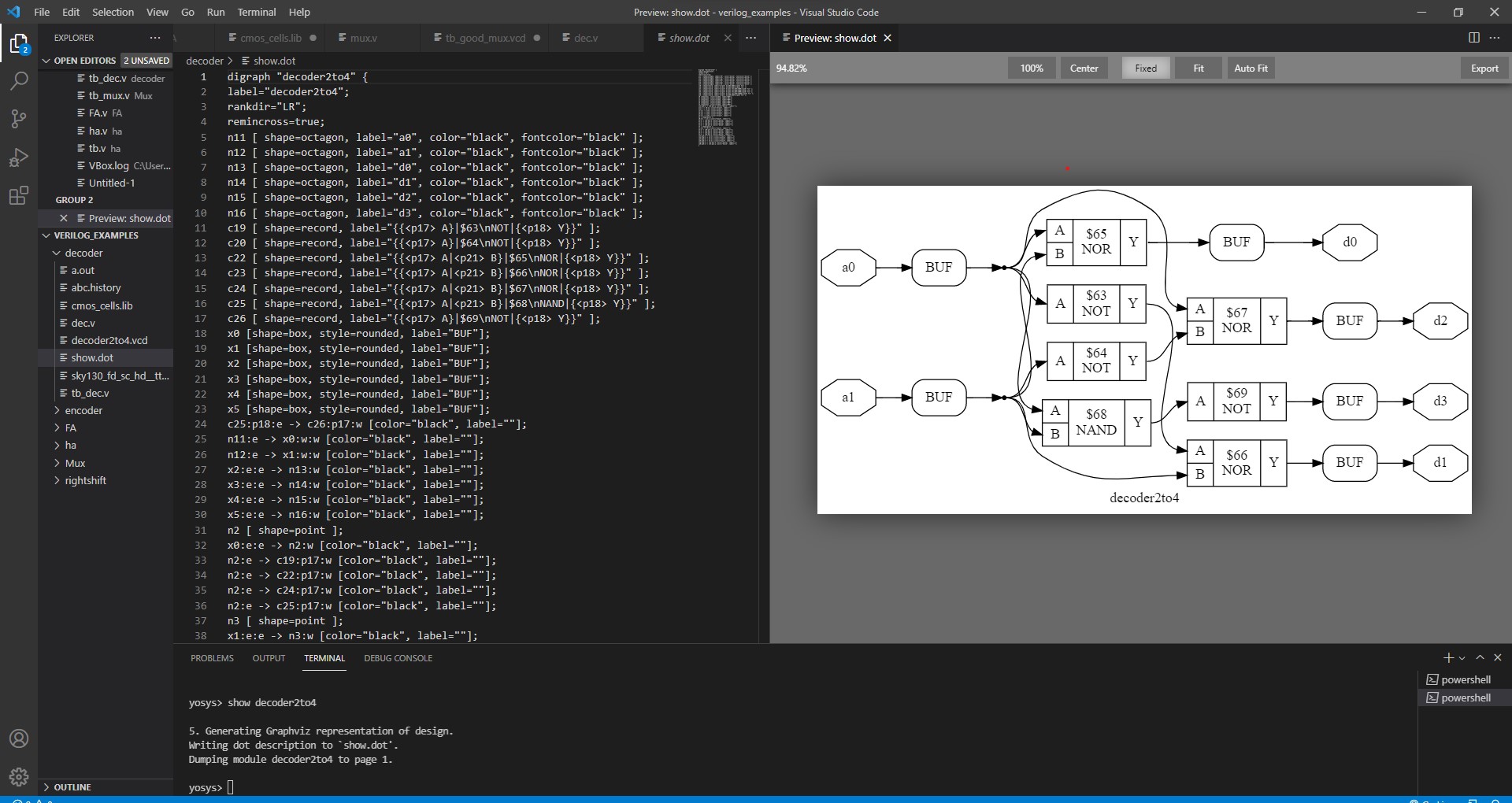Open the Manage settings gear

(19, 776)
